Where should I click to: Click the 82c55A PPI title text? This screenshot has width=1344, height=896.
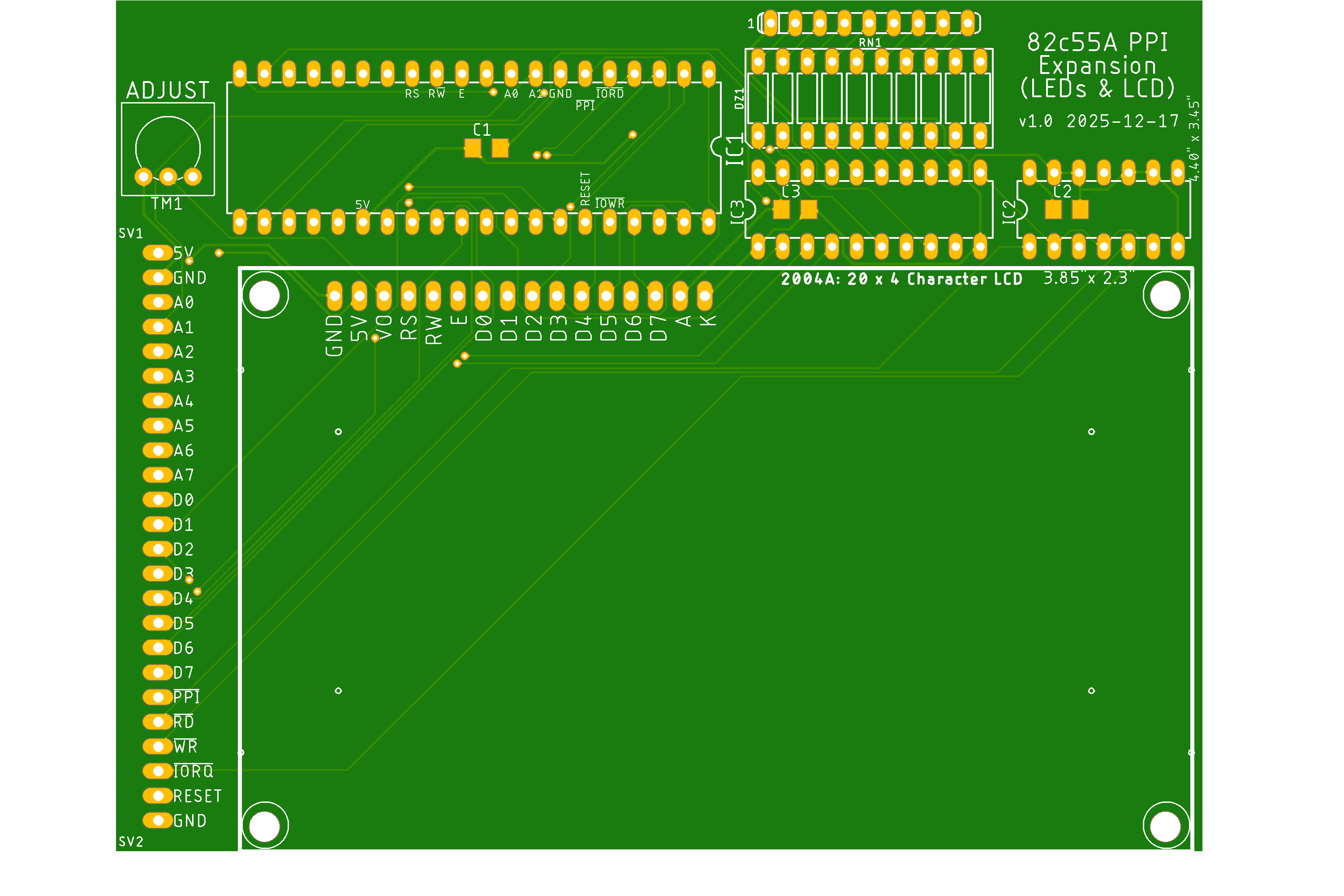1097,42
